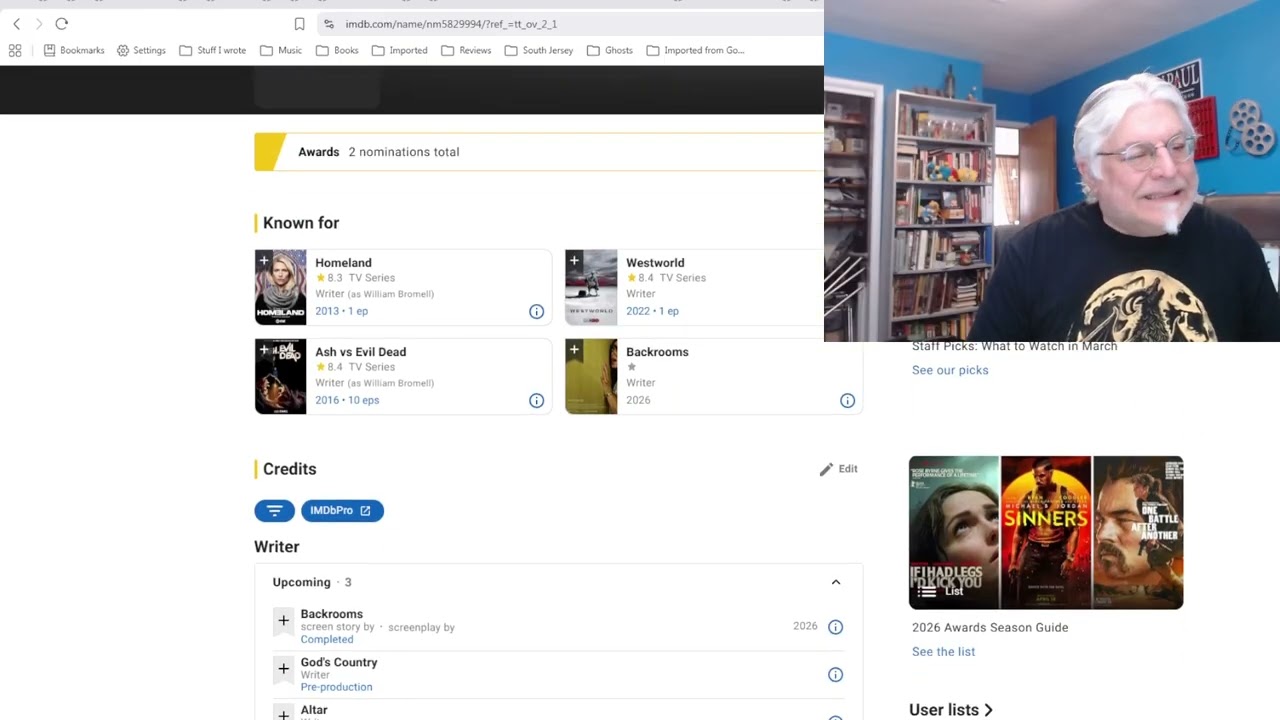Add Backrooms credit to watchlist plus button

[284, 621]
